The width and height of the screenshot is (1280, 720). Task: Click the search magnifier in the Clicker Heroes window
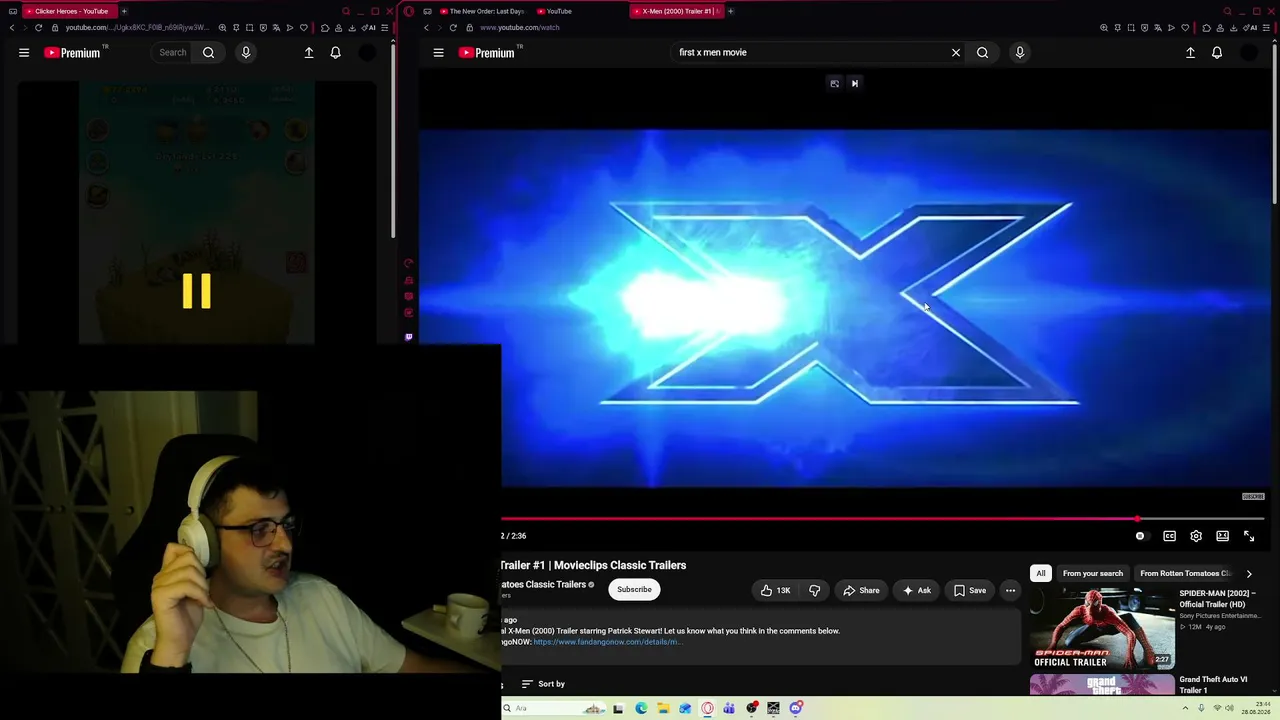(x=209, y=53)
